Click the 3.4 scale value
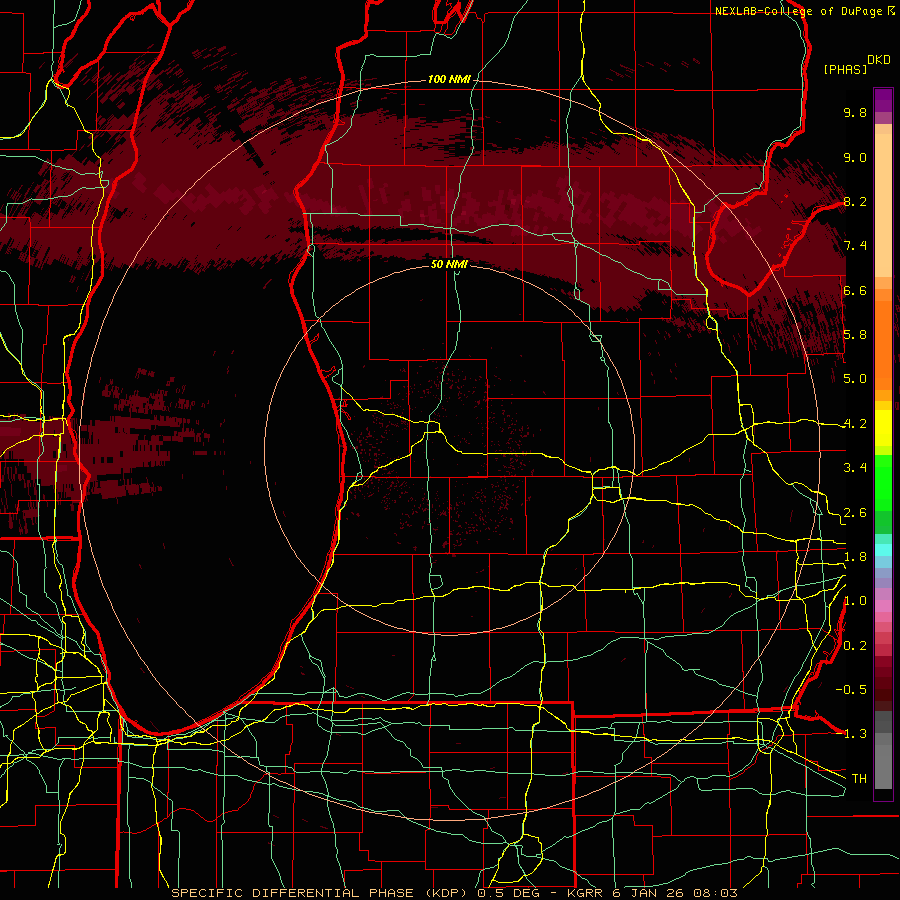Image resolution: width=900 pixels, height=900 pixels. (855, 468)
